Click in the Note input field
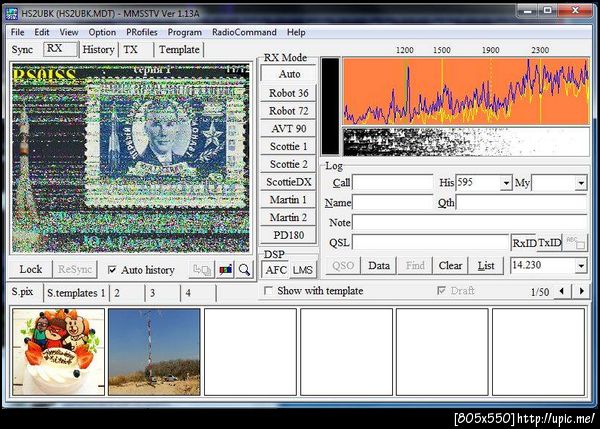600x429 pixels. pos(470,222)
